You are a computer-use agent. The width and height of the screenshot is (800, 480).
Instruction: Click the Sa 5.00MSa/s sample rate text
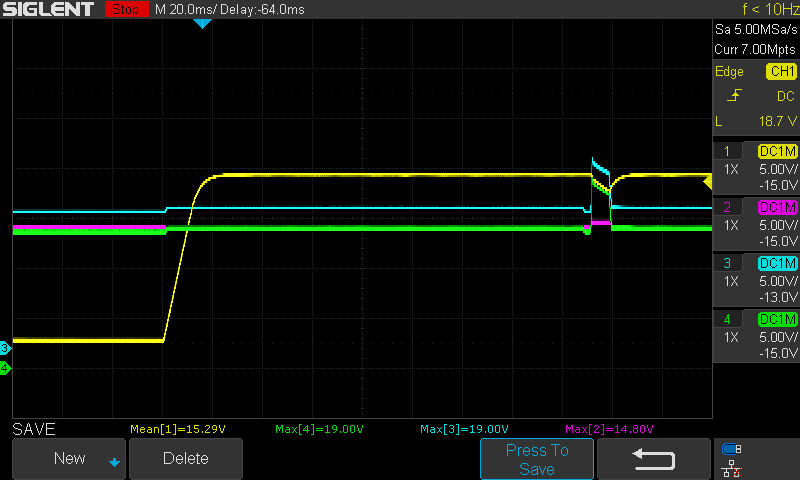pos(756,30)
